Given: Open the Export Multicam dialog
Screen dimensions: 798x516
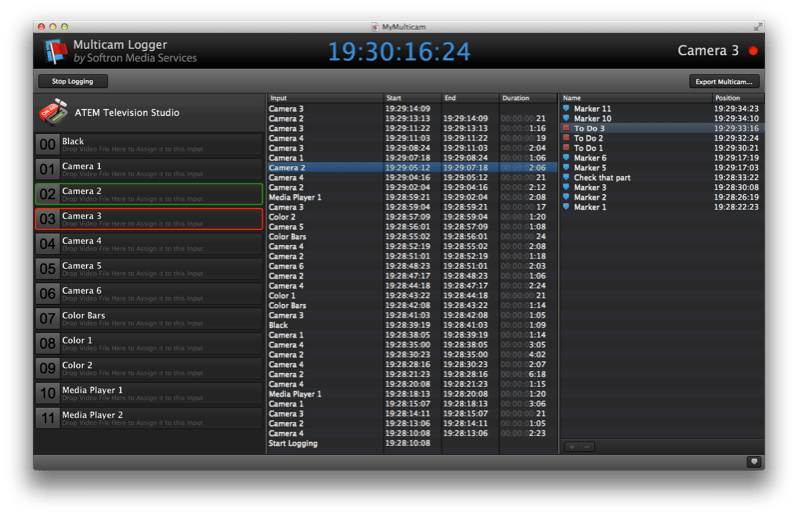Looking at the screenshot, I should (724, 81).
